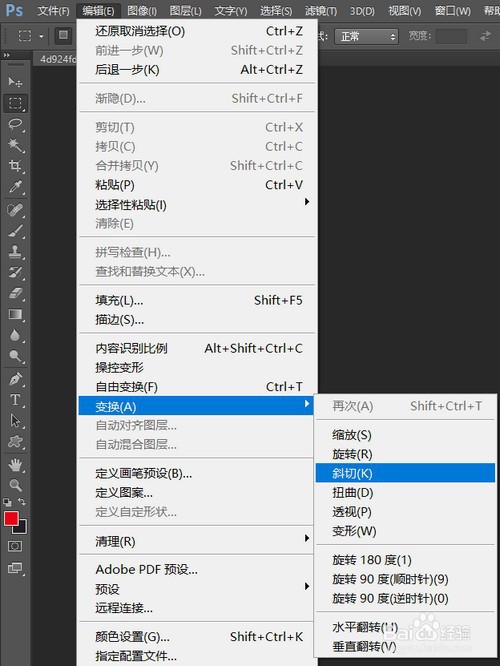Viewport: 500px width, 666px height.
Task: Select the Pen tool
Action: click(x=15, y=379)
